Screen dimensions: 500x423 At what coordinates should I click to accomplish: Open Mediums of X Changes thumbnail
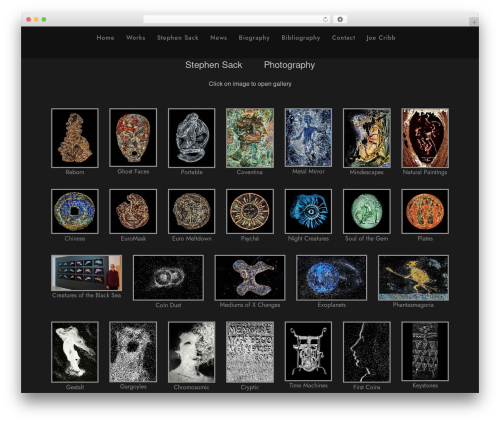[250, 278]
